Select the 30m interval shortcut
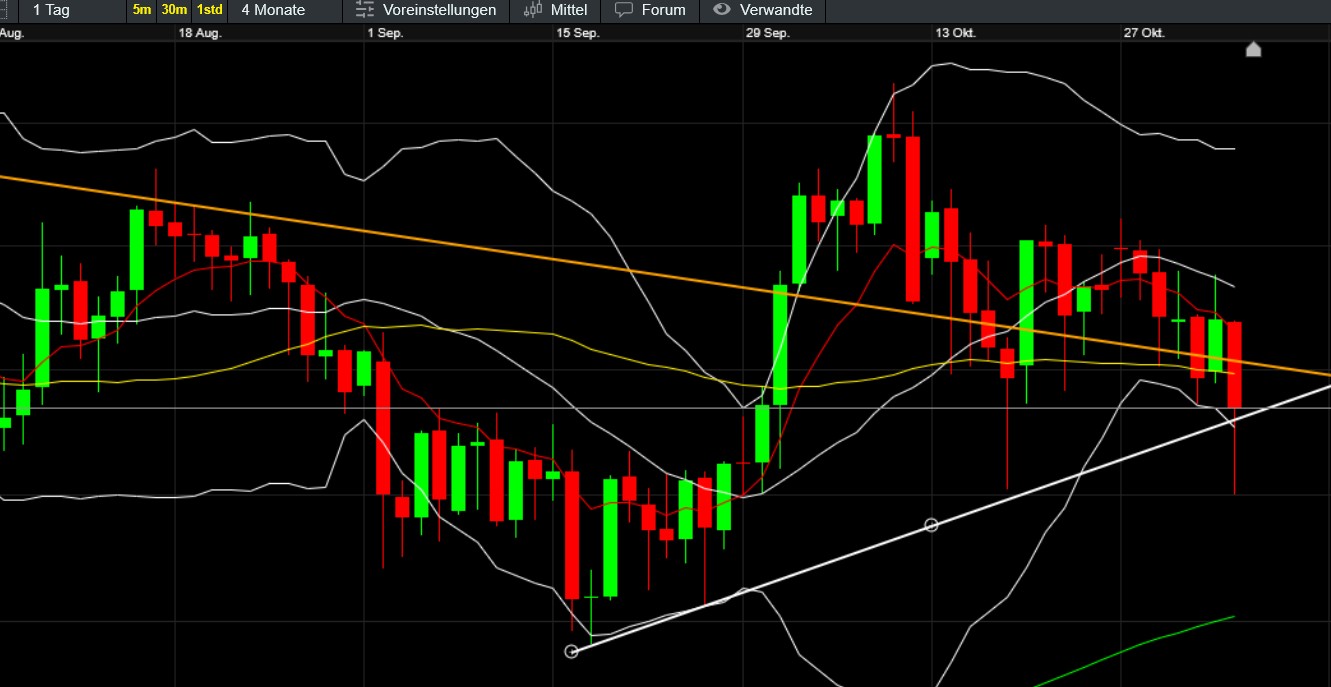Screen dimensions: 1331x687 click(174, 10)
